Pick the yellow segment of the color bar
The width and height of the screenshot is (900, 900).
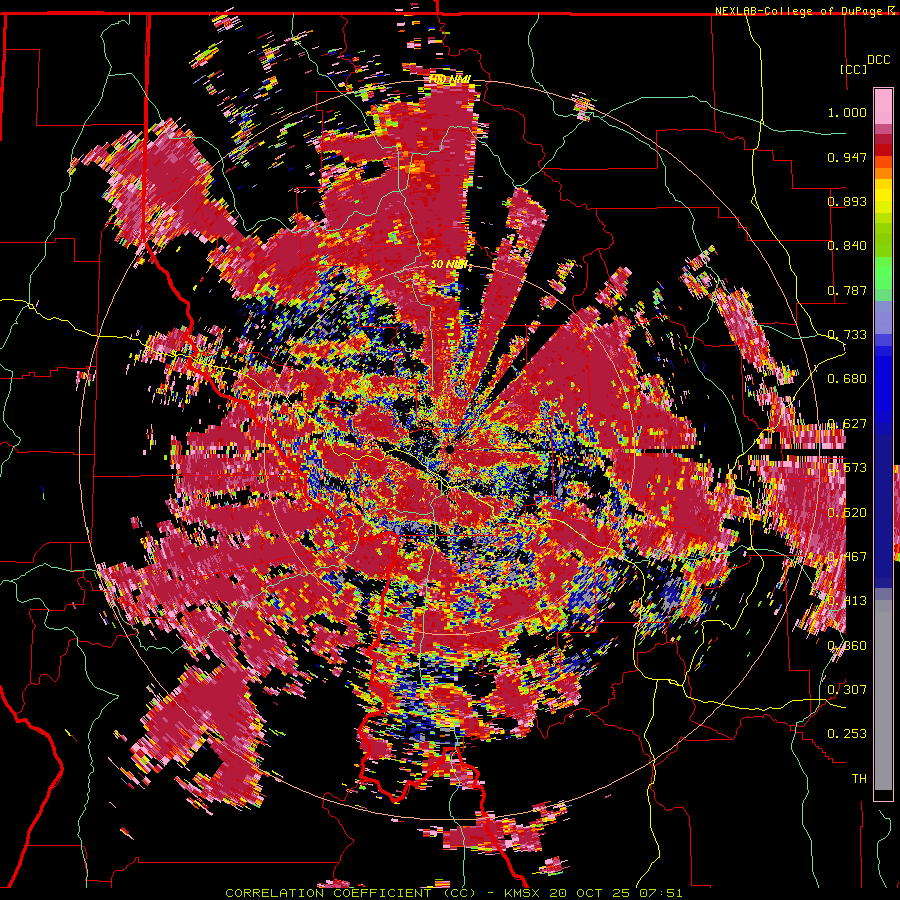(x=883, y=201)
